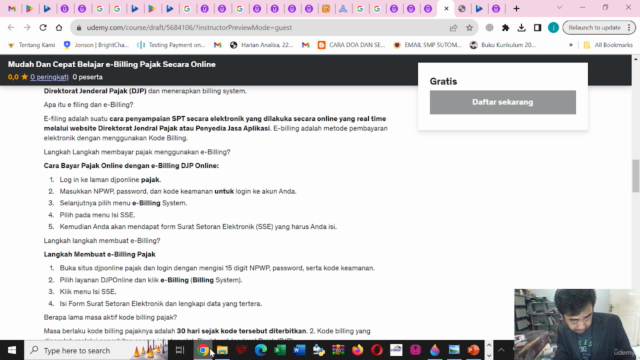Click 'Pilih pada menu Isi SSE.' step

[x=97, y=215]
